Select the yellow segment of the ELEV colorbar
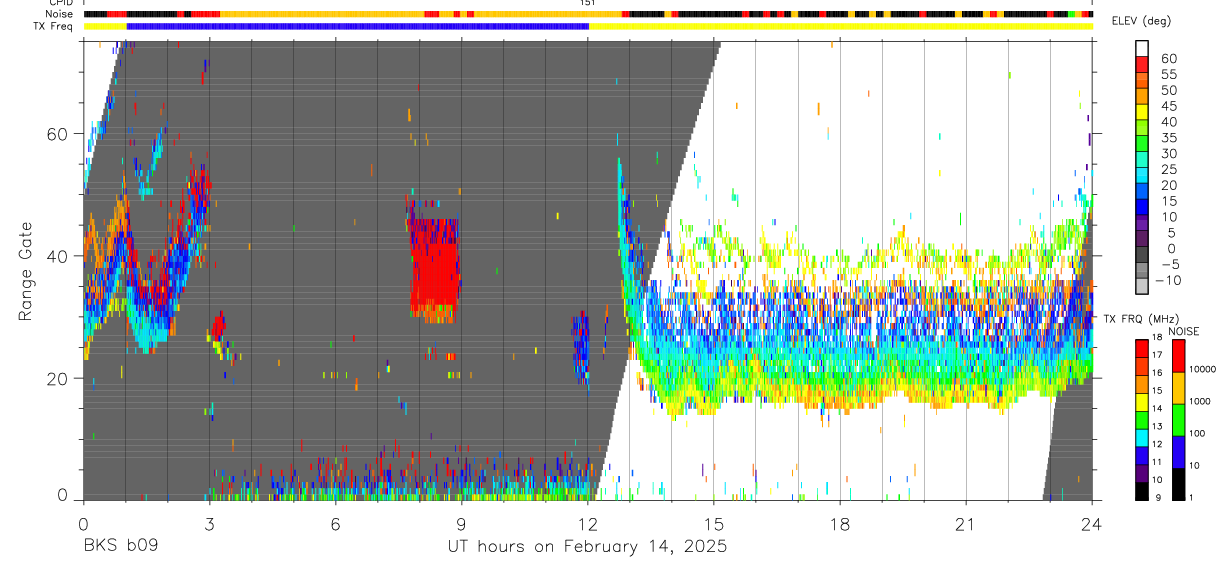This screenshot has width=1228, height=567. coord(1141,113)
